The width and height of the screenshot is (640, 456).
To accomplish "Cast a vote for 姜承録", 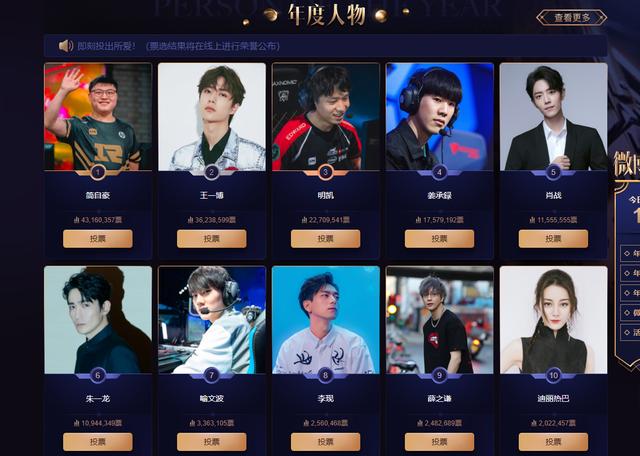I will pos(439,238).
